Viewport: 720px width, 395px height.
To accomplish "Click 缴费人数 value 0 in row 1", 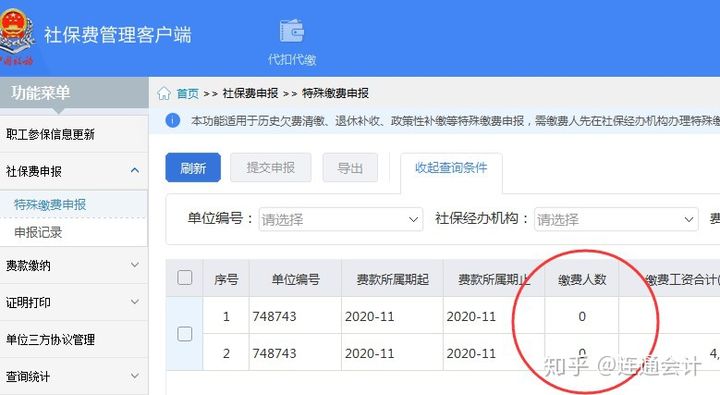I will [x=582, y=316].
